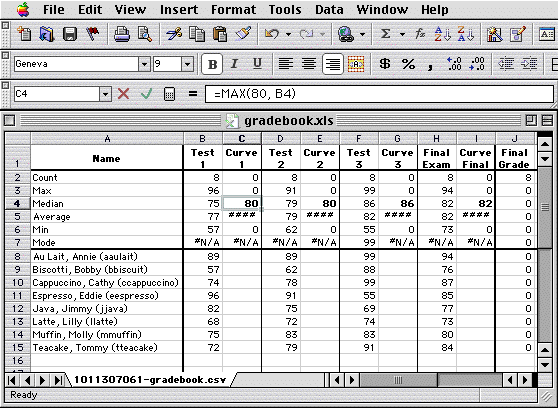This screenshot has height=408, width=558.
Task: Click in the formula bar text
Action: (x=379, y=94)
